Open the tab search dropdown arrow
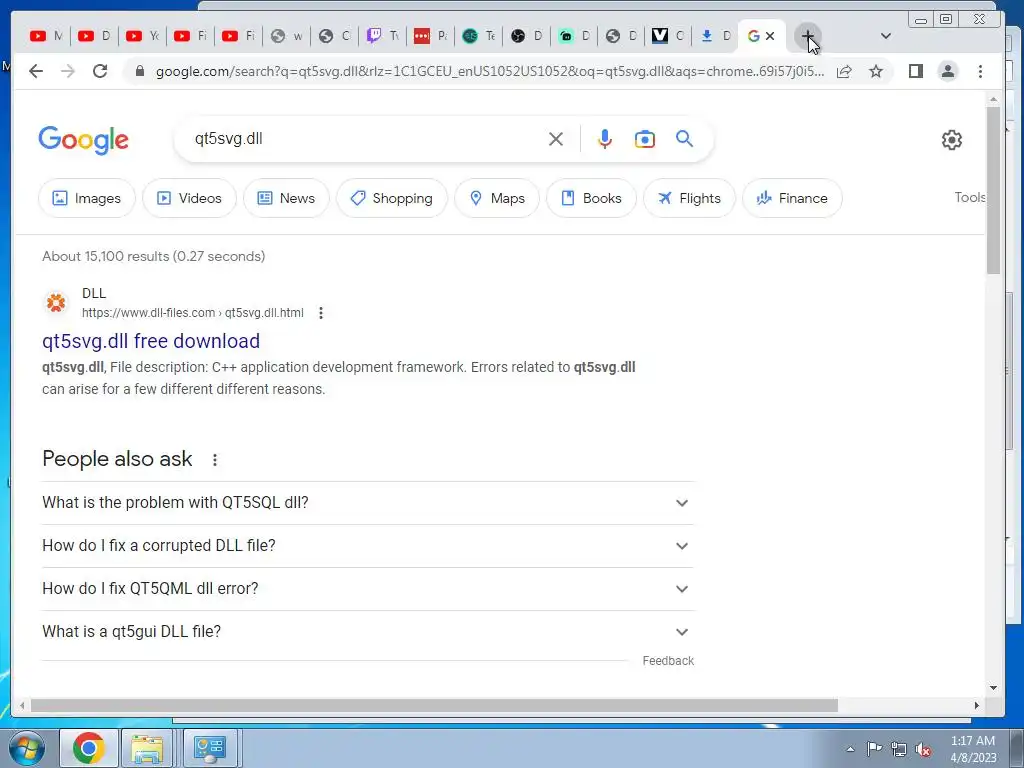This screenshot has width=1024, height=768. [x=886, y=36]
